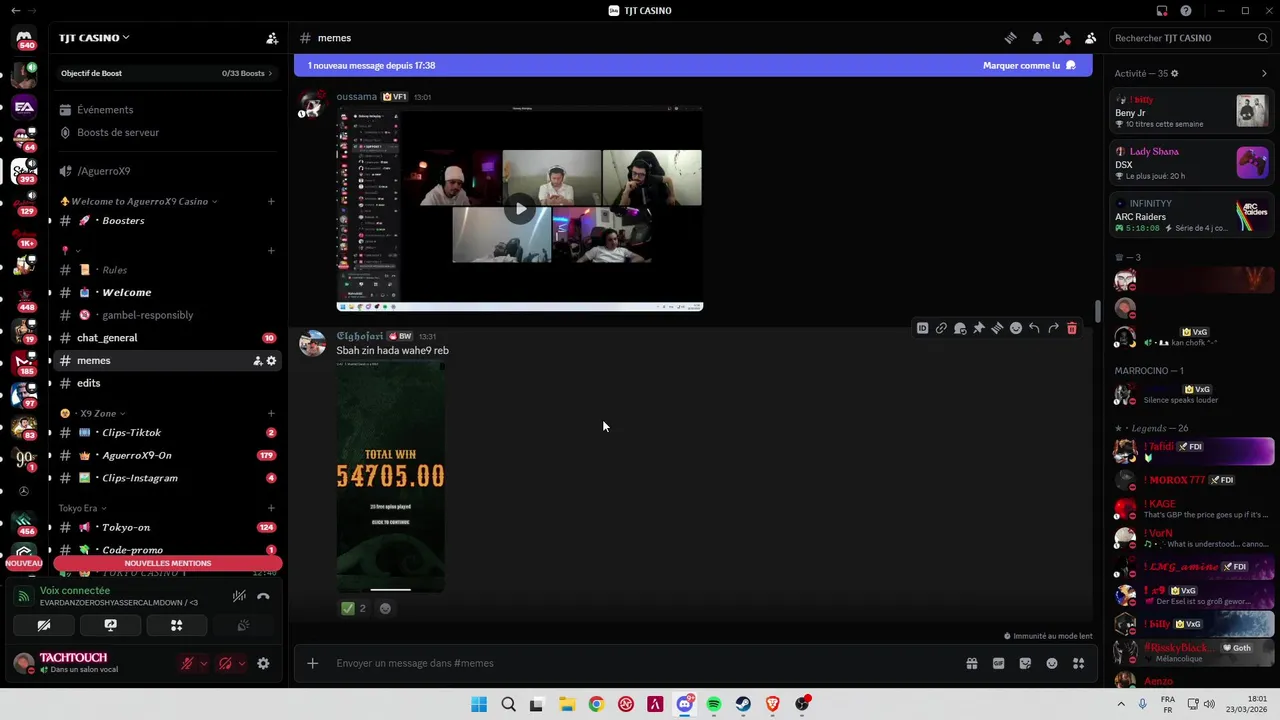Screen dimensions: 1280x720
Task: Open notification settings bell icon
Action: pyautogui.click(x=1037, y=38)
